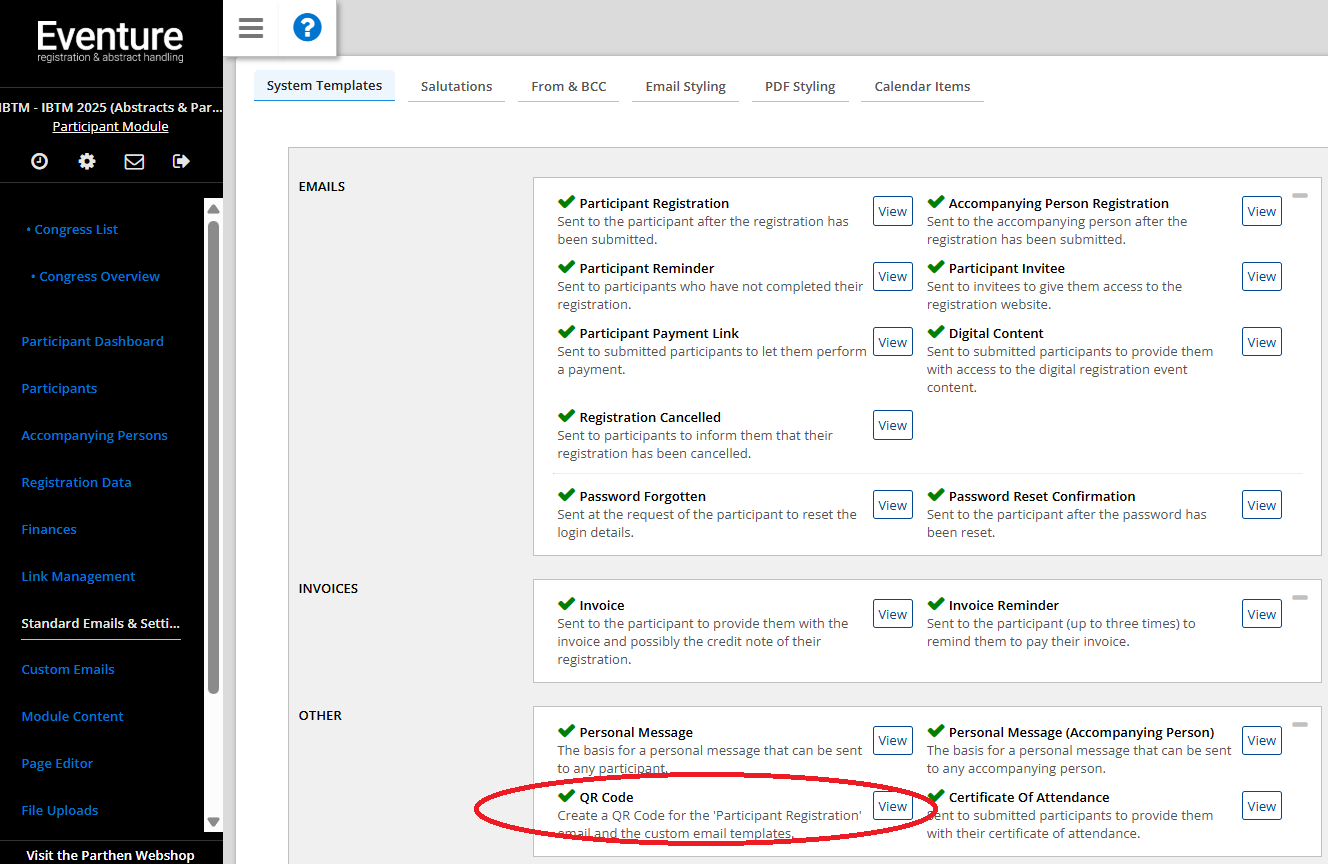Select the Calendar Items tab

[x=922, y=86]
